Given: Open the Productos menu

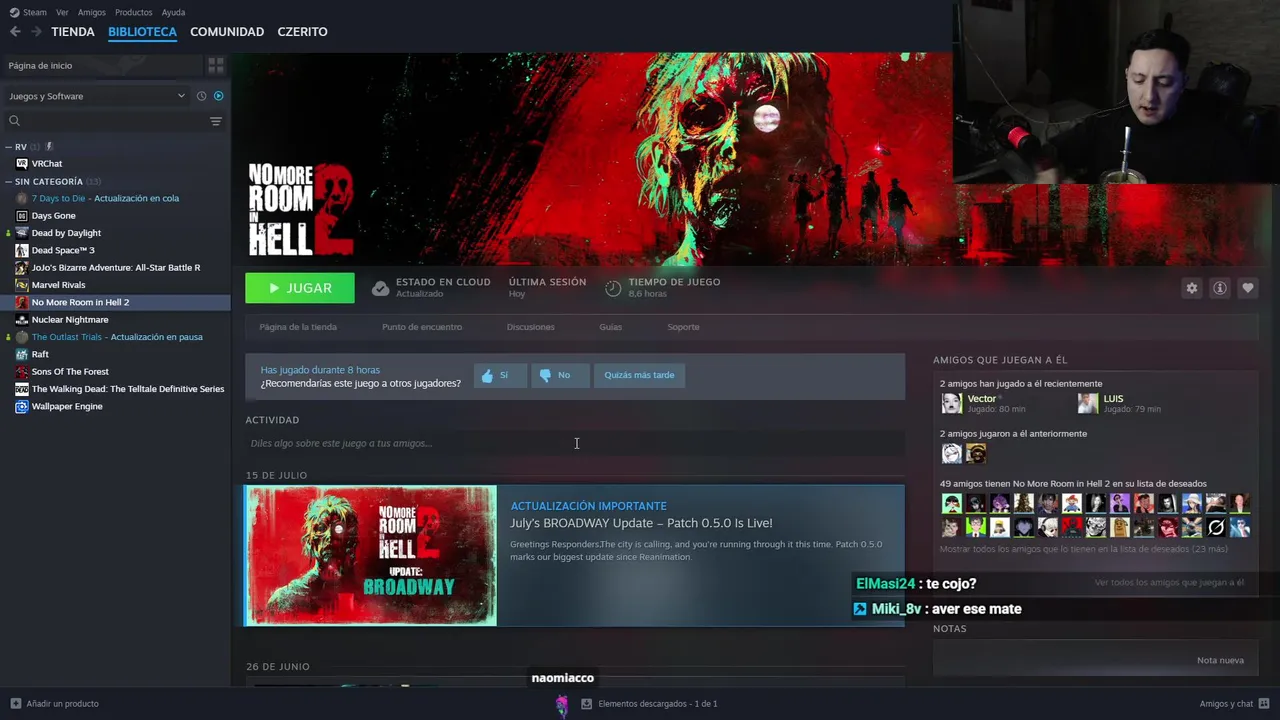Looking at the screenshot, I should coord(134,12).
